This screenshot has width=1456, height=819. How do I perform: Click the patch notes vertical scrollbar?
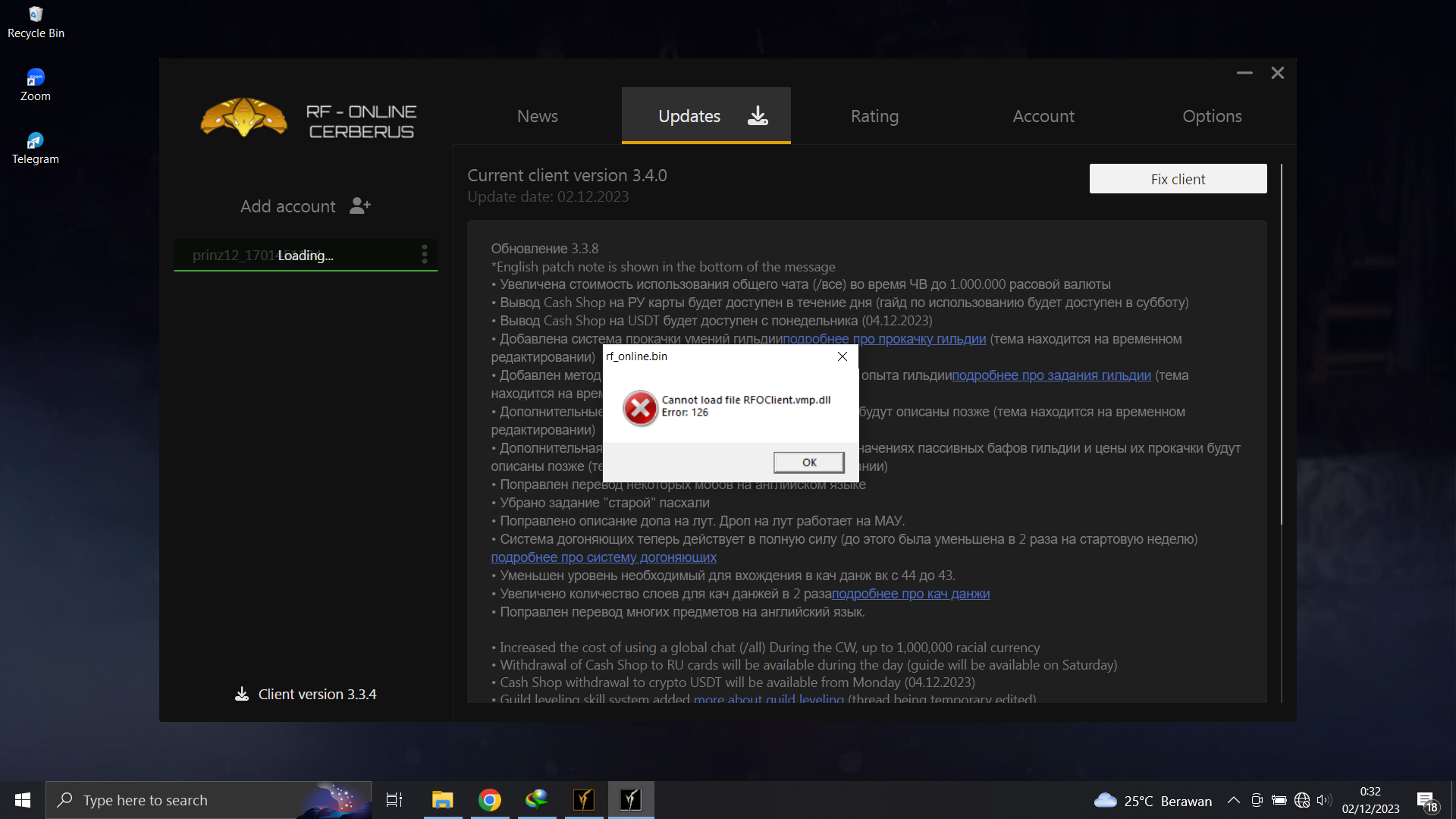[1282, 344]
